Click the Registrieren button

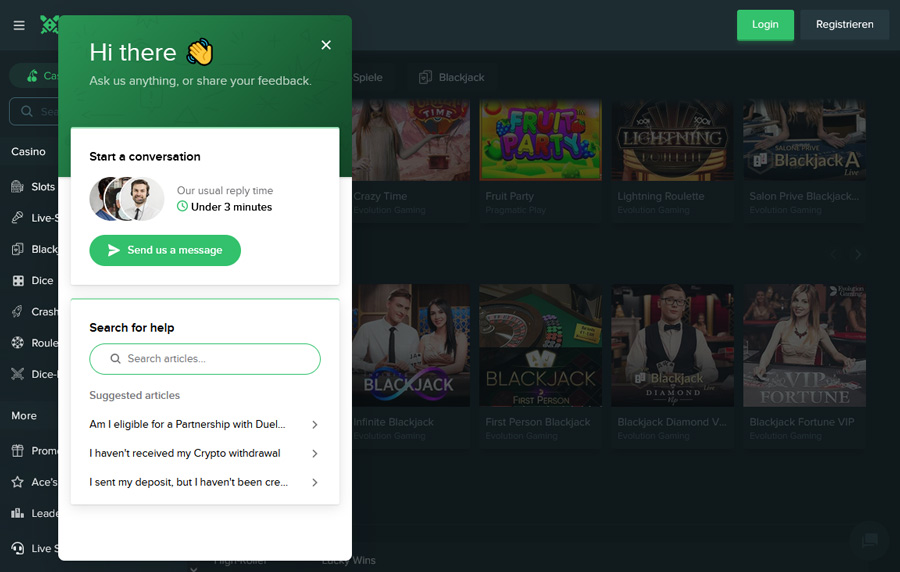844,25
